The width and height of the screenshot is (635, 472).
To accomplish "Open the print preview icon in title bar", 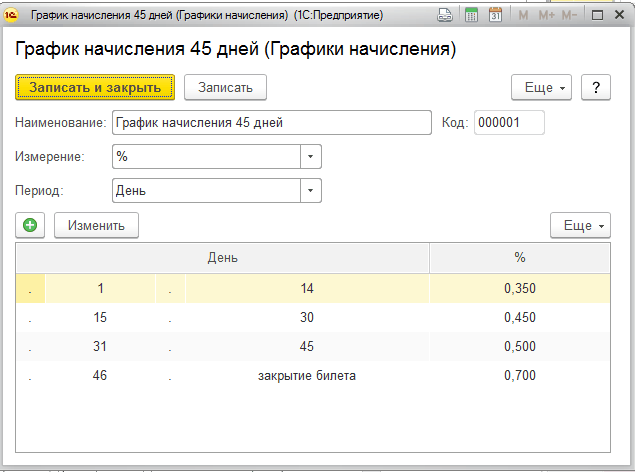I will tap(445, 15).
